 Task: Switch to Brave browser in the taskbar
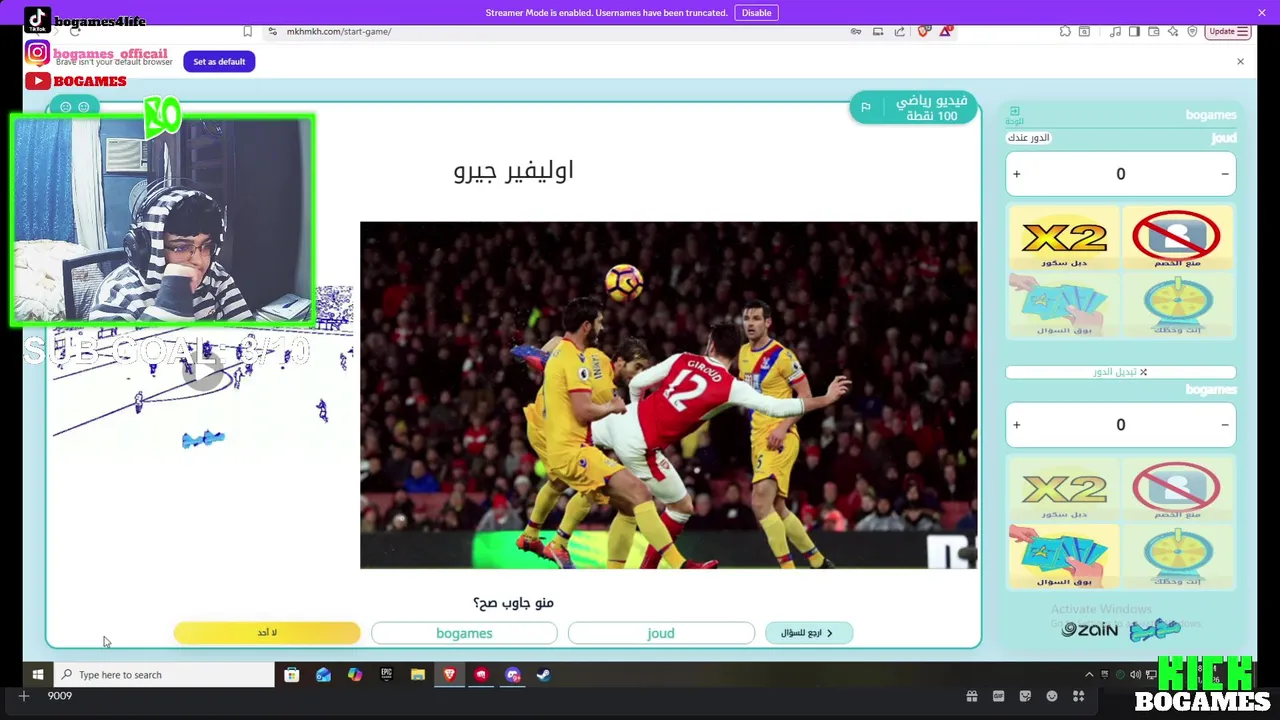click(x=449, y=675)
